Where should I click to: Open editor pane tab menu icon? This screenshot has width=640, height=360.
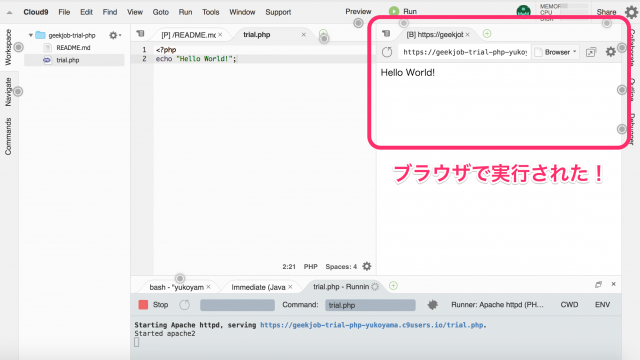tap(140, 33)
